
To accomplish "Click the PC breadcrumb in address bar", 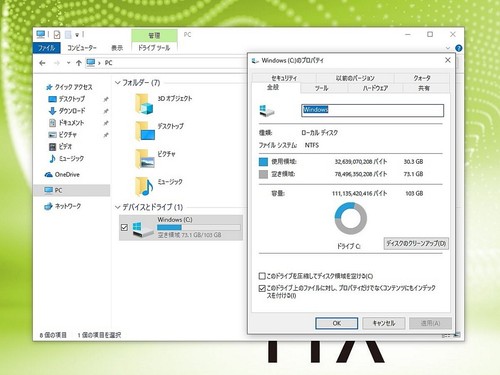I will pyautogui.click(x=109, y=63).
